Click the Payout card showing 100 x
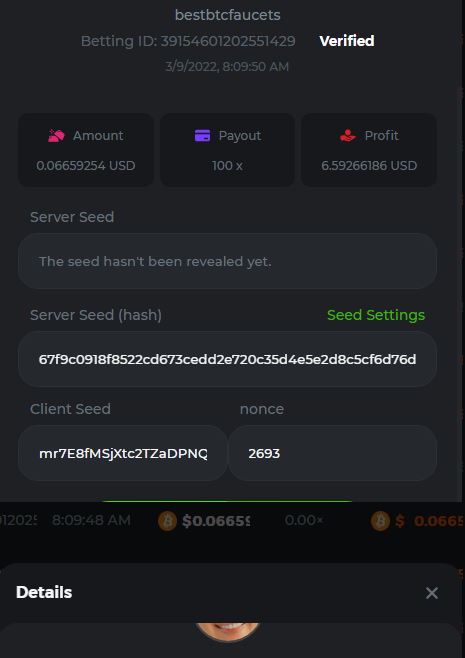Image resolution: width=465 pixels, height=658 pixels. pyautogui.click(x=227, y=150)
